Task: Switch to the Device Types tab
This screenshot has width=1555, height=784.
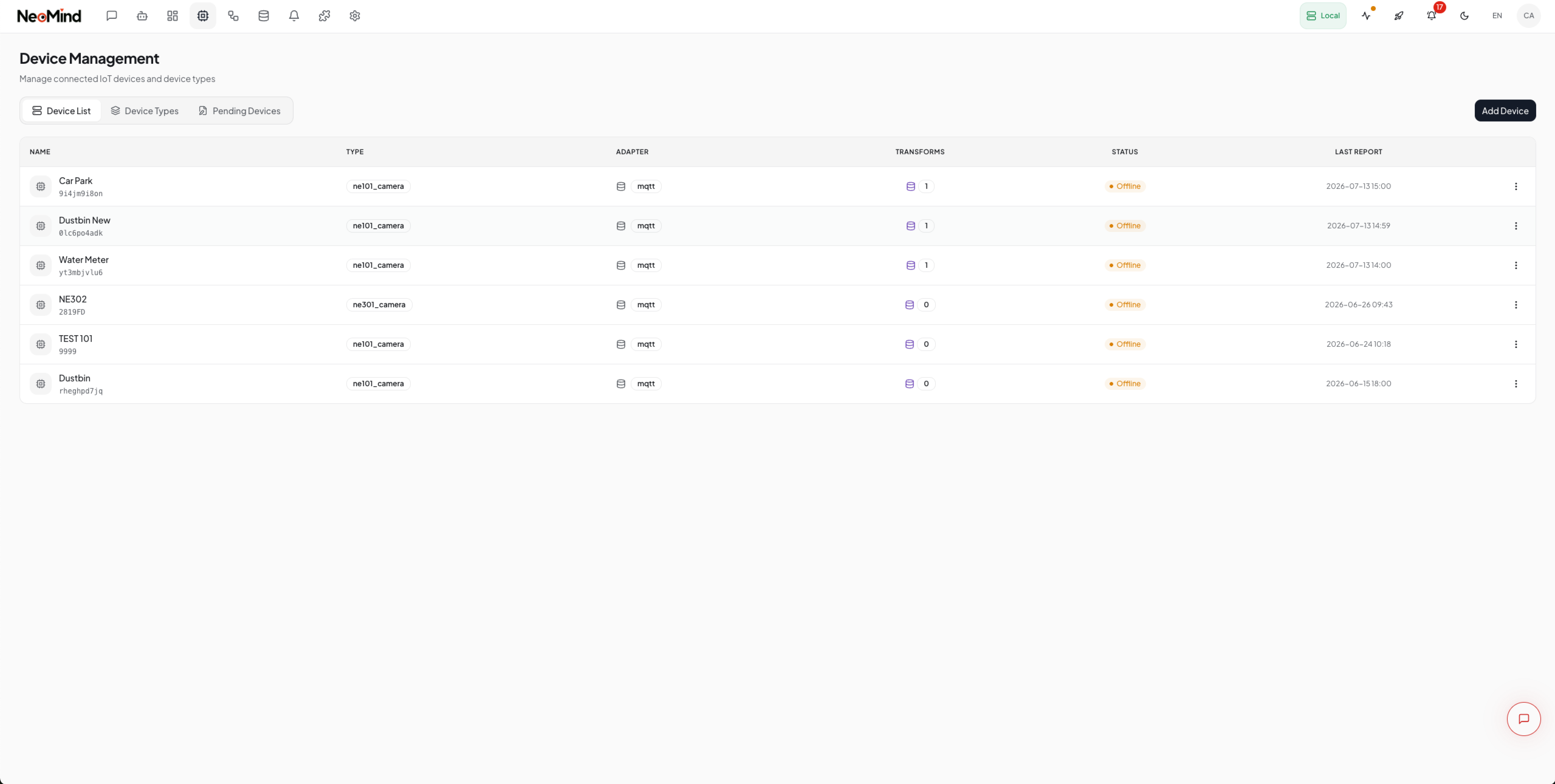Action: pos(145,111)
